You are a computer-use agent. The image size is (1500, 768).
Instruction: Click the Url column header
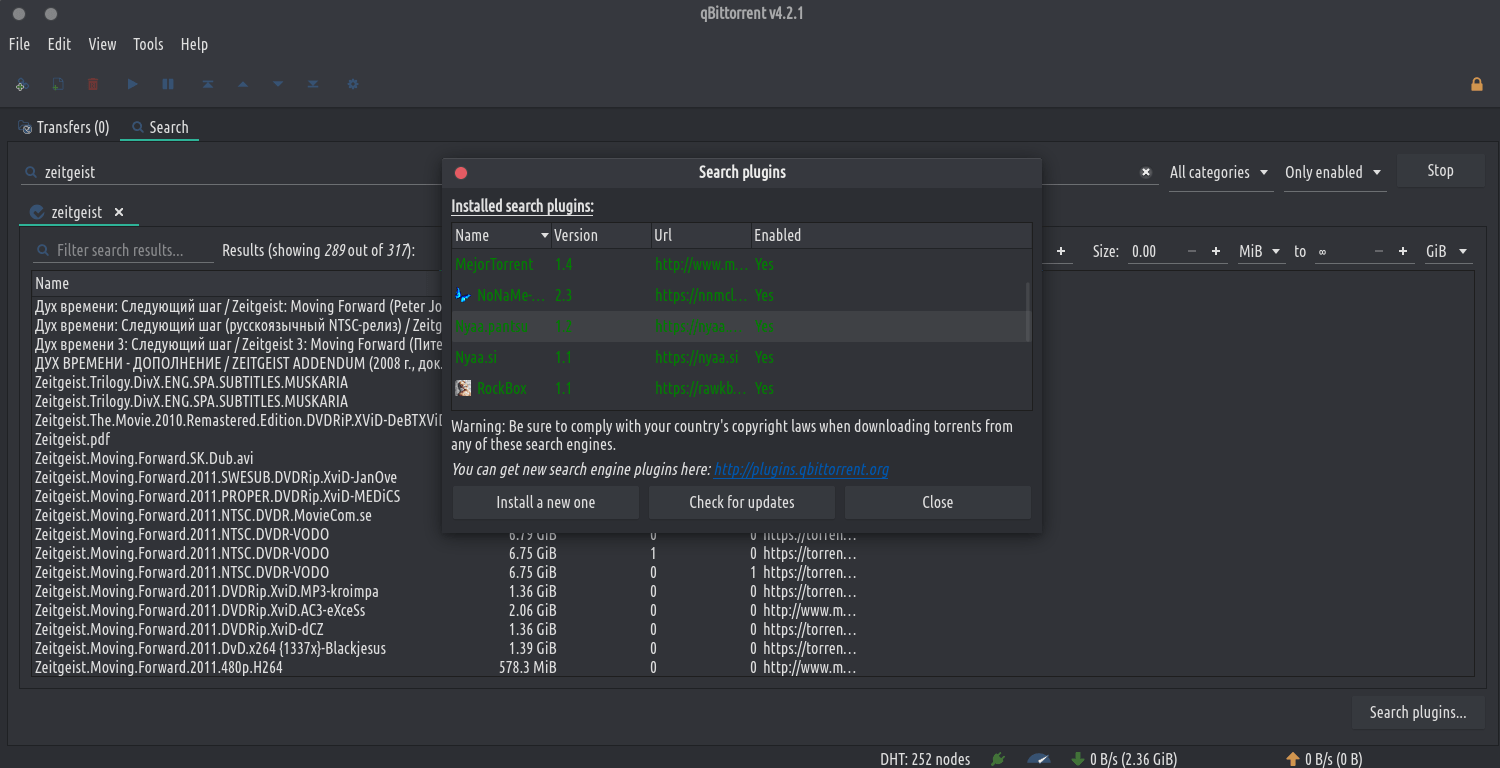(x=701, y=235)
